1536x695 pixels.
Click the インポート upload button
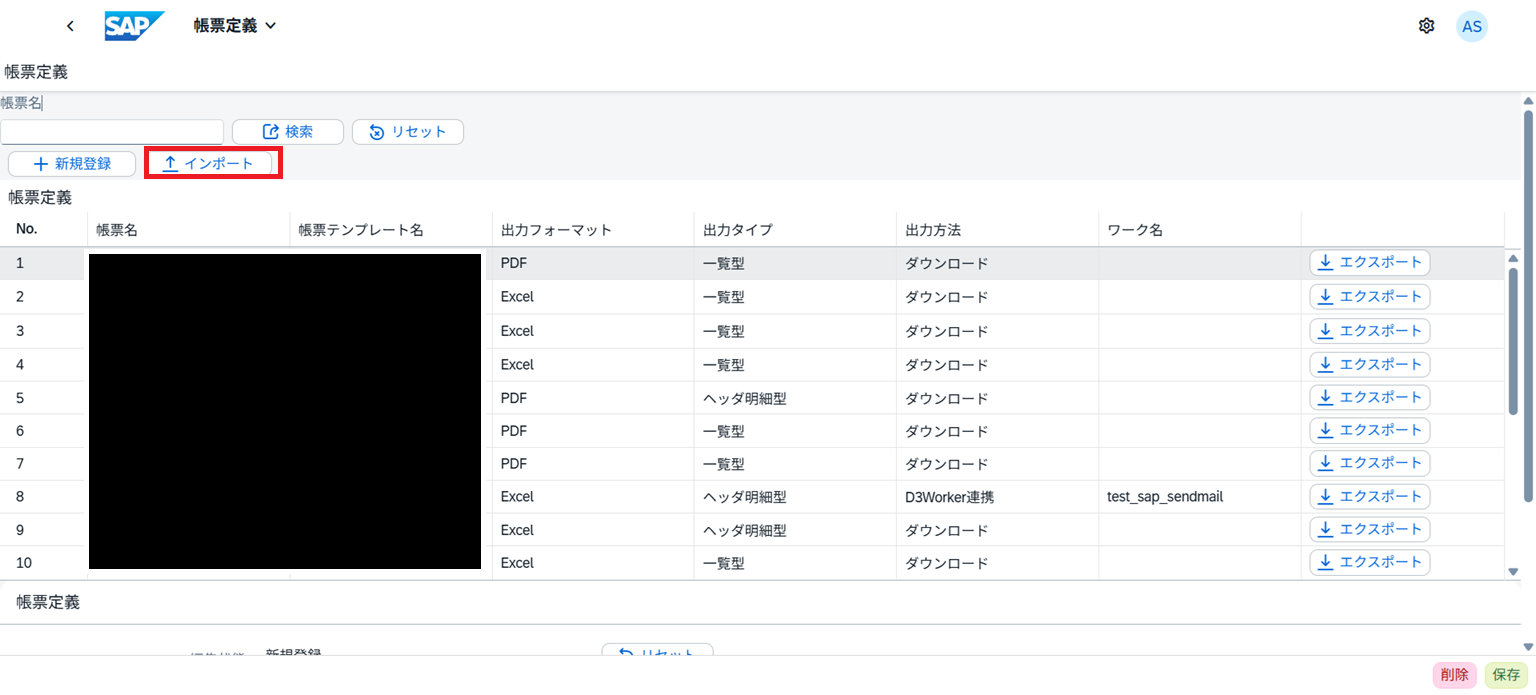[209, 164]
